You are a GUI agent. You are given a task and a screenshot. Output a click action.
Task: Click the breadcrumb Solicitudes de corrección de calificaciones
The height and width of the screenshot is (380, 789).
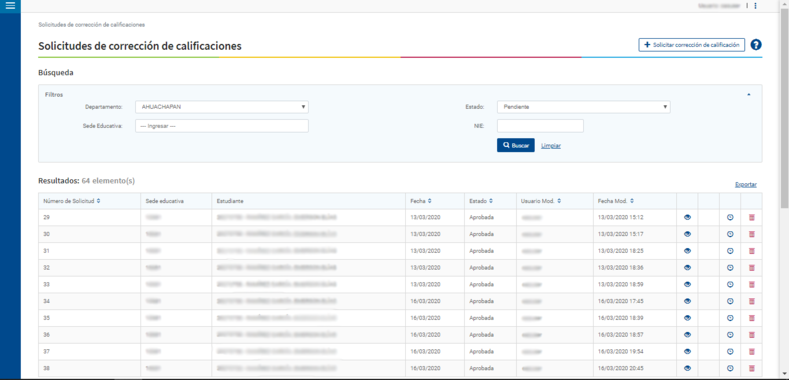pos(92,24)
